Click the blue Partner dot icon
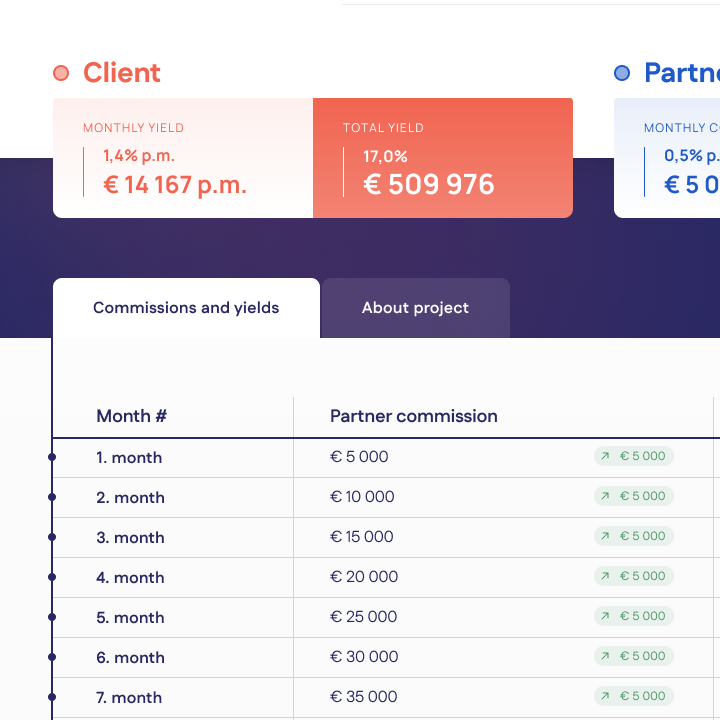 [622, 73]
